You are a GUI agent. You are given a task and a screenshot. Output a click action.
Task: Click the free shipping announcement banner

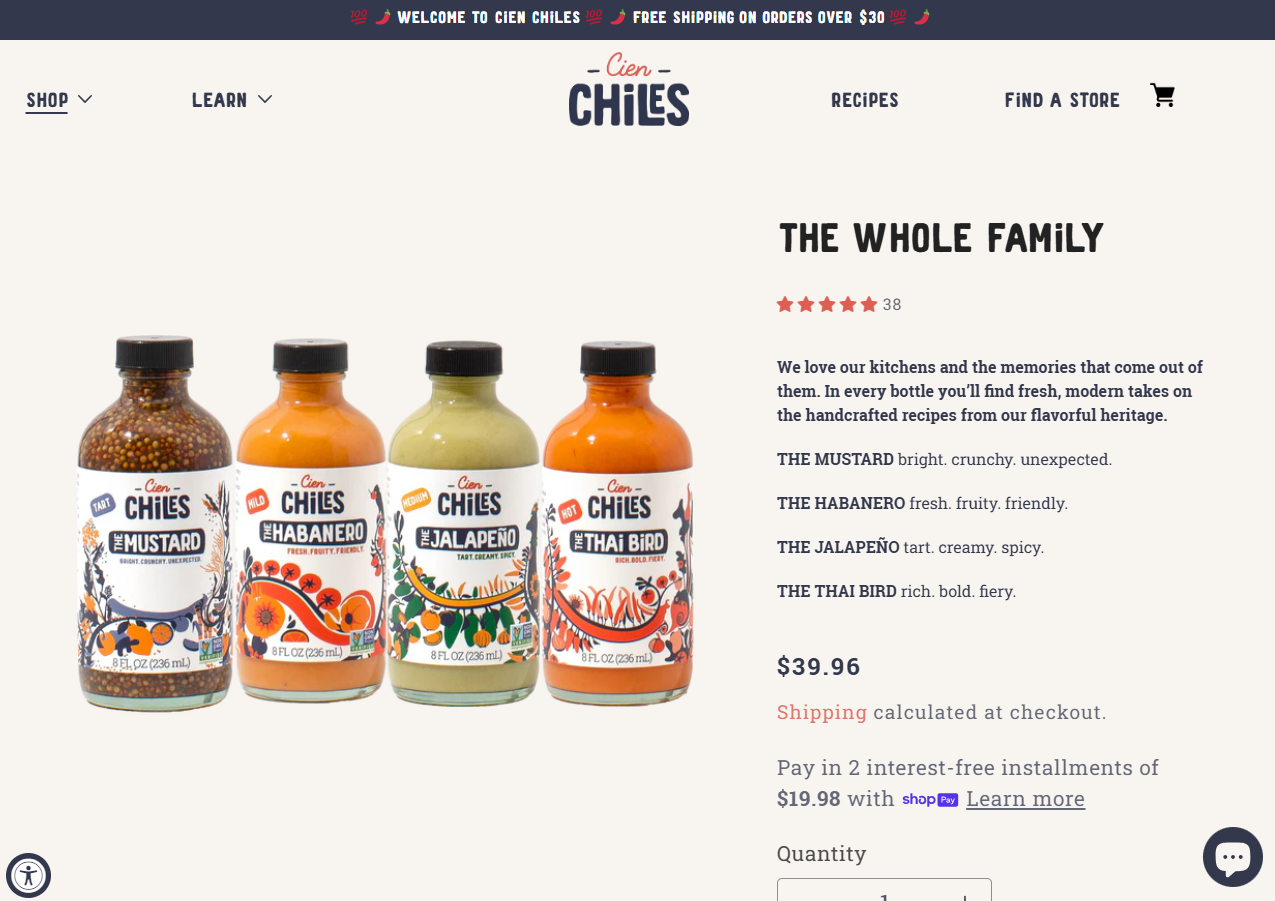pyautogui.click(x=640, y=18)
